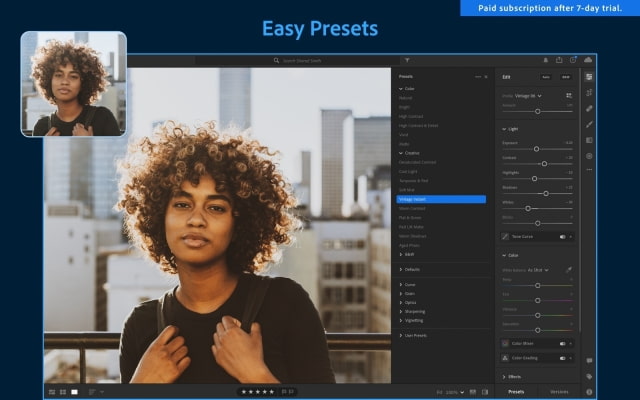
Task: Click the Auto edit button
Action: click(x=546, y=76)
